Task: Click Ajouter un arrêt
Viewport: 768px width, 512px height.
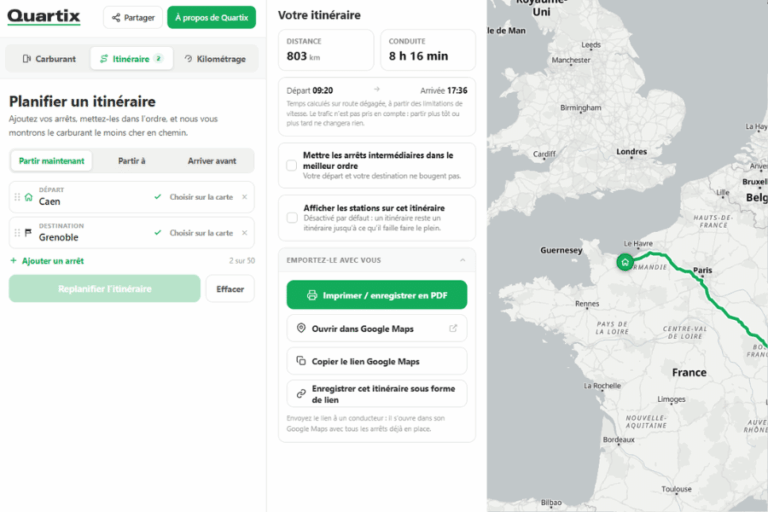Action: point(48,261)
